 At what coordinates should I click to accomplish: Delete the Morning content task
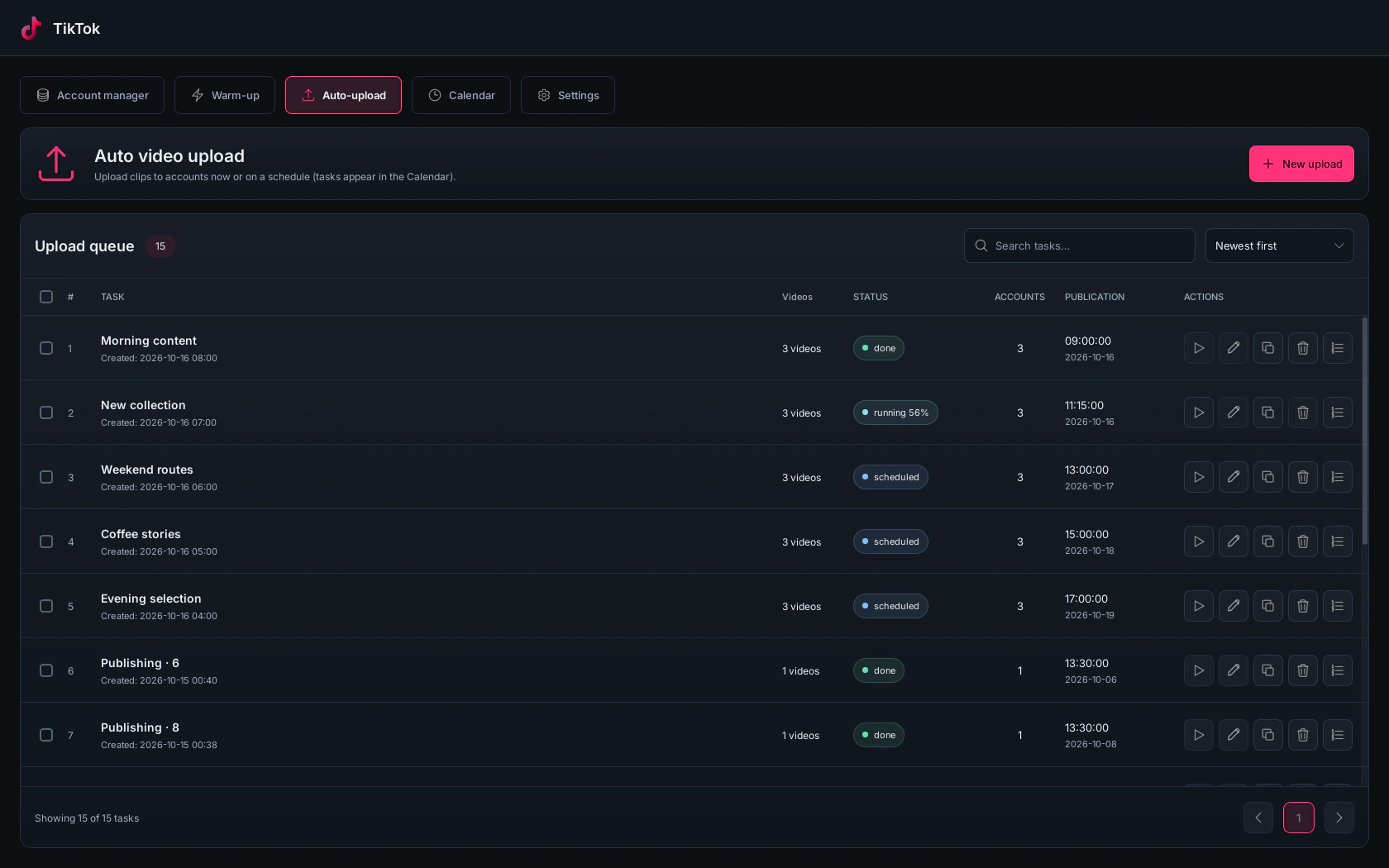click(1303, 348)
